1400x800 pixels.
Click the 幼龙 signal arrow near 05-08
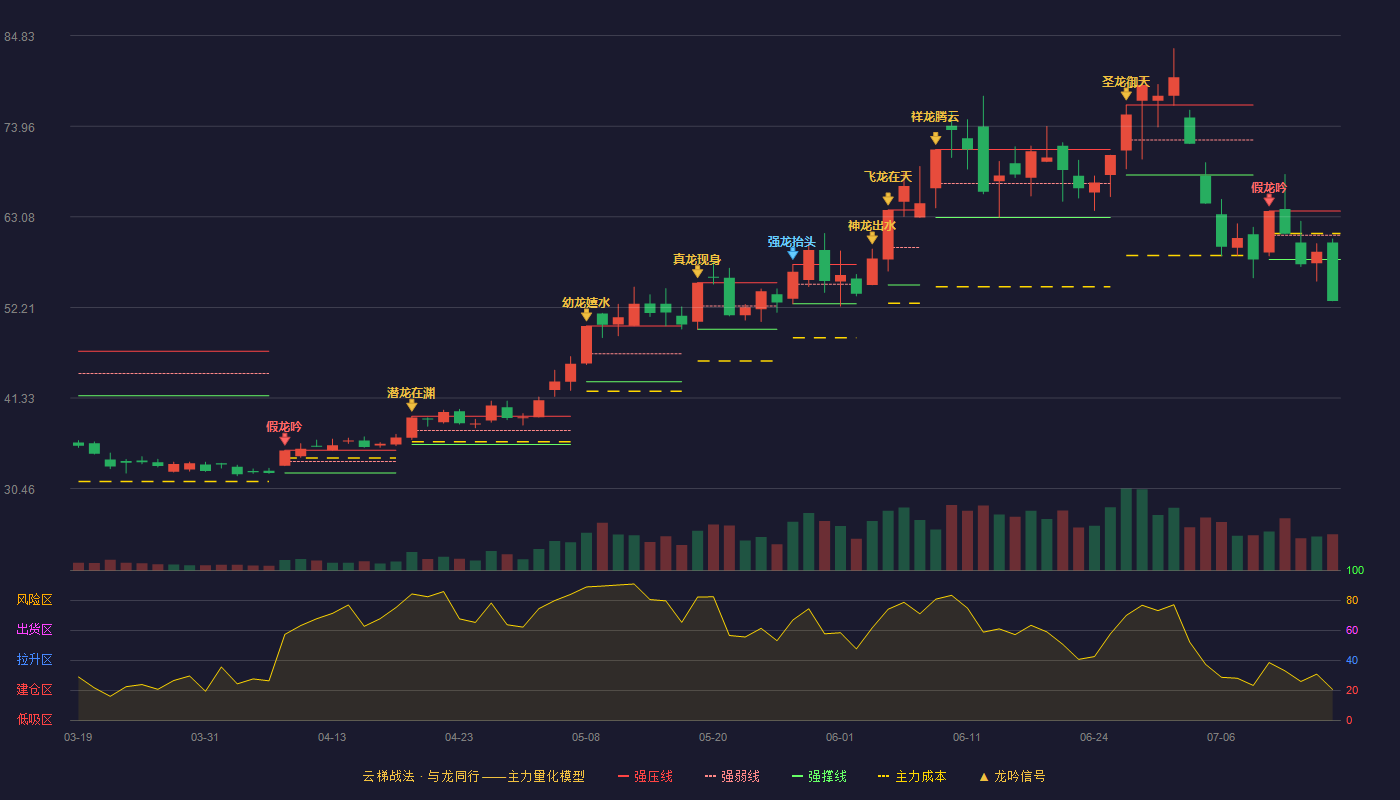click(586, 315)
